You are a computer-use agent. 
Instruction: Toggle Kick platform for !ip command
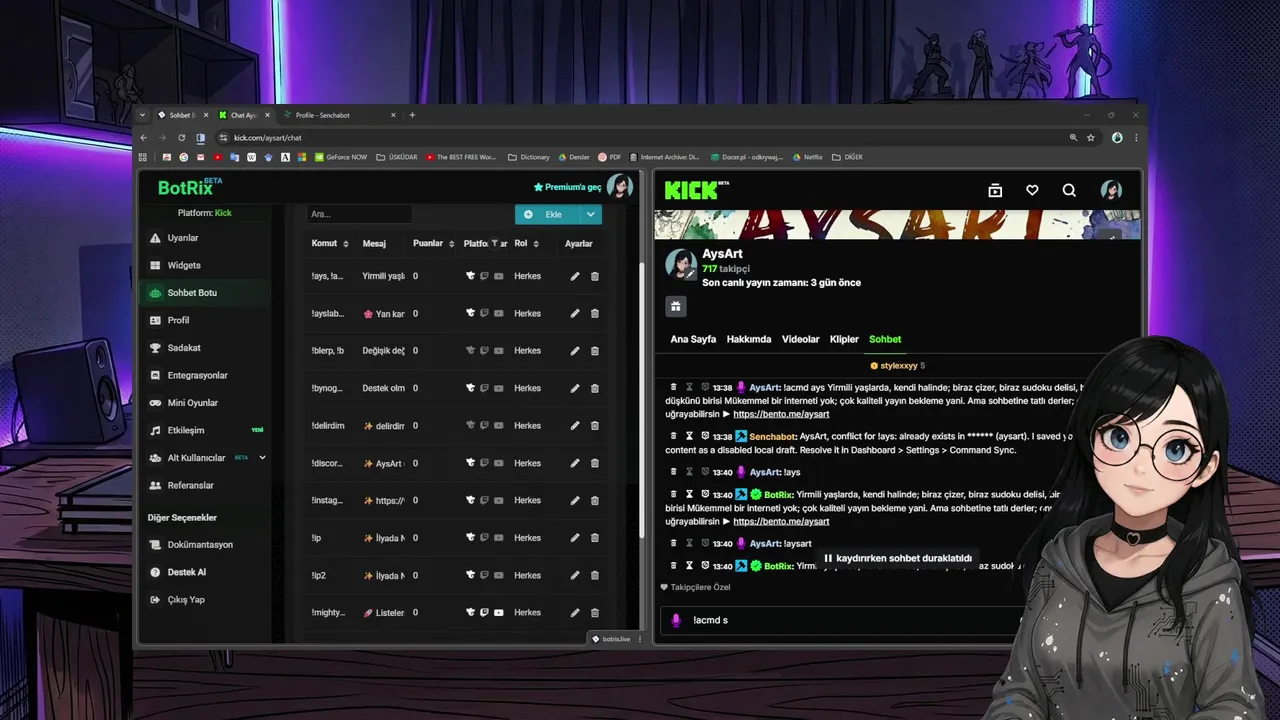click(x=470, y=538)
